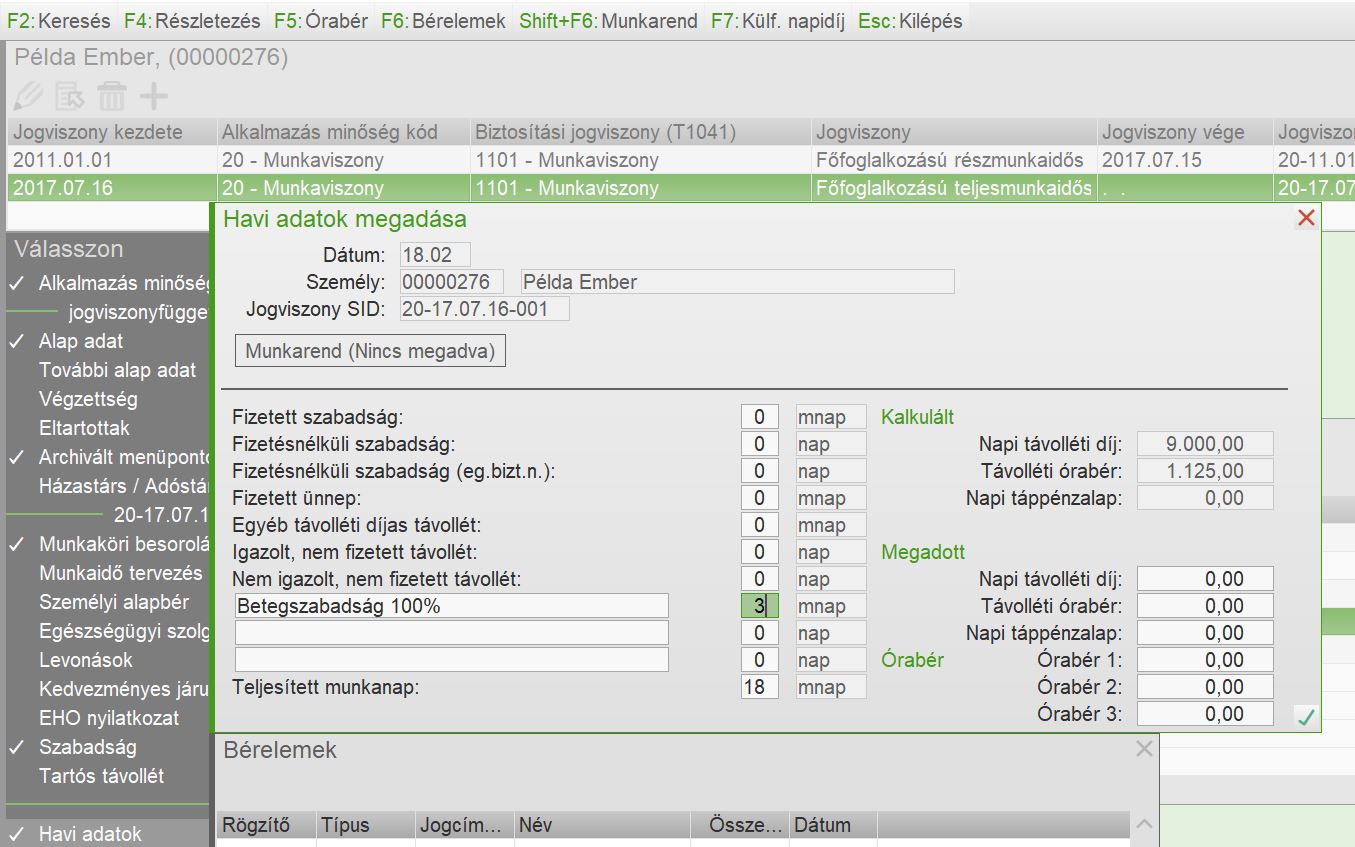Select Havi adatok in sidebar
The width and height of the screenshot is (1355, 847).
pos(90,834)
